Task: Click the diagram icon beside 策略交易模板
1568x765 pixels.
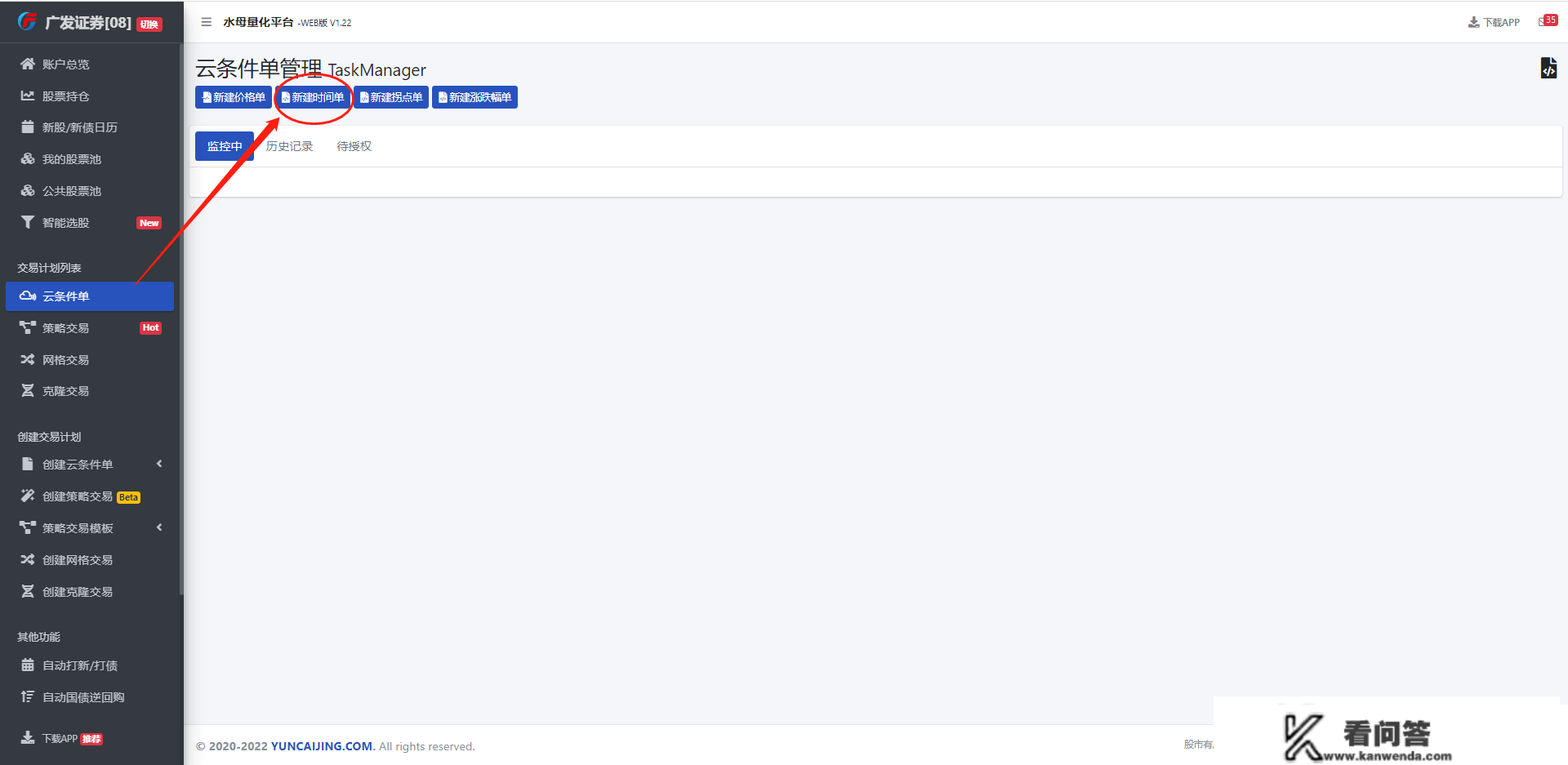Action: pos(28,527)
